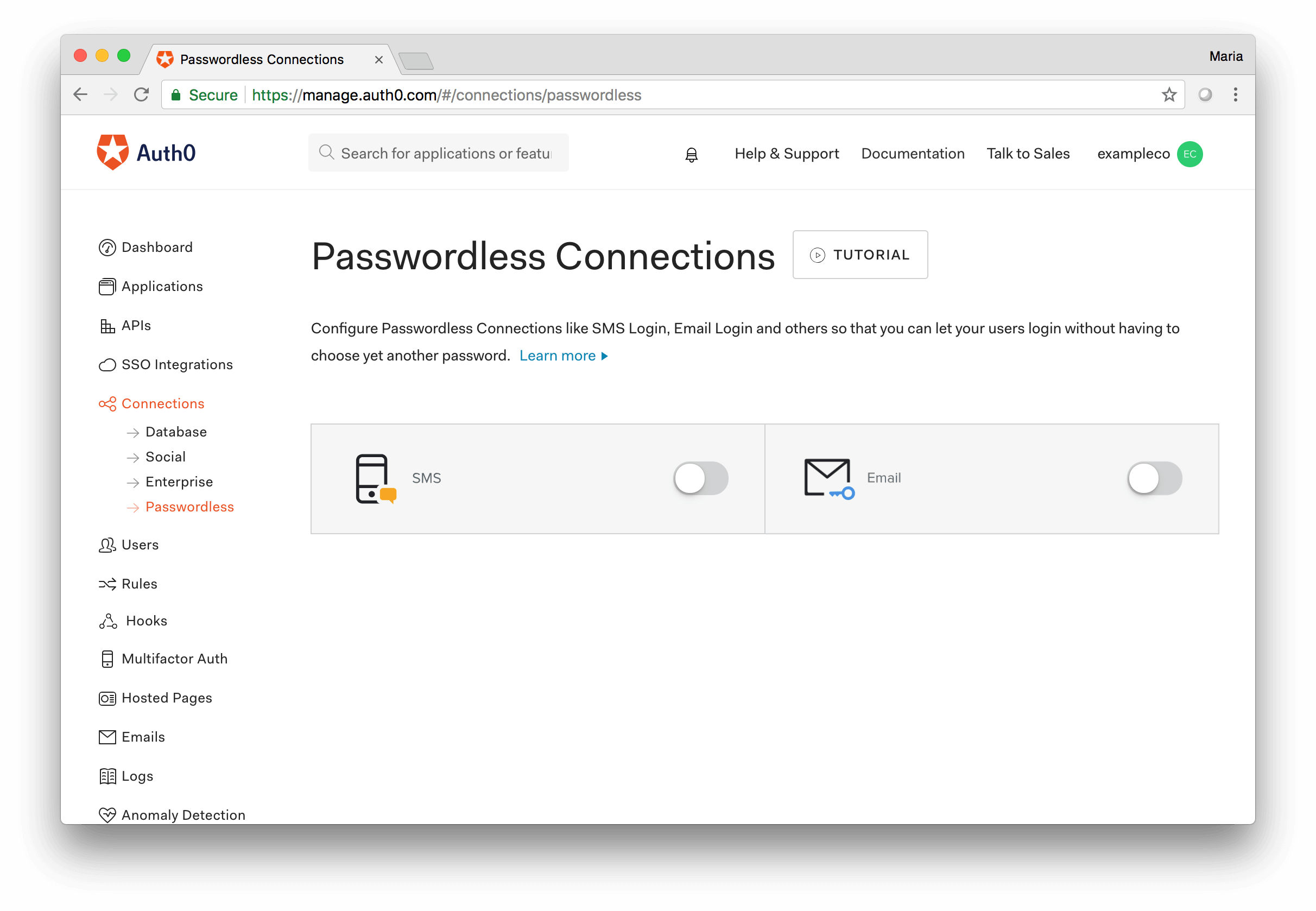Viewport: 1316px width, 911px height.
Task: Follow the Learn more link
Action: click(x=564, y=356)
